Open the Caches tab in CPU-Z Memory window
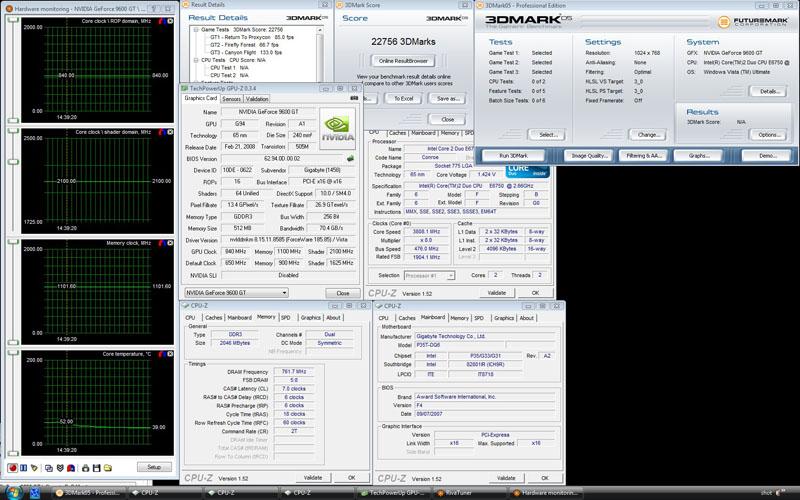The width and height of the screenshot is (800, 500). [213, 318]
